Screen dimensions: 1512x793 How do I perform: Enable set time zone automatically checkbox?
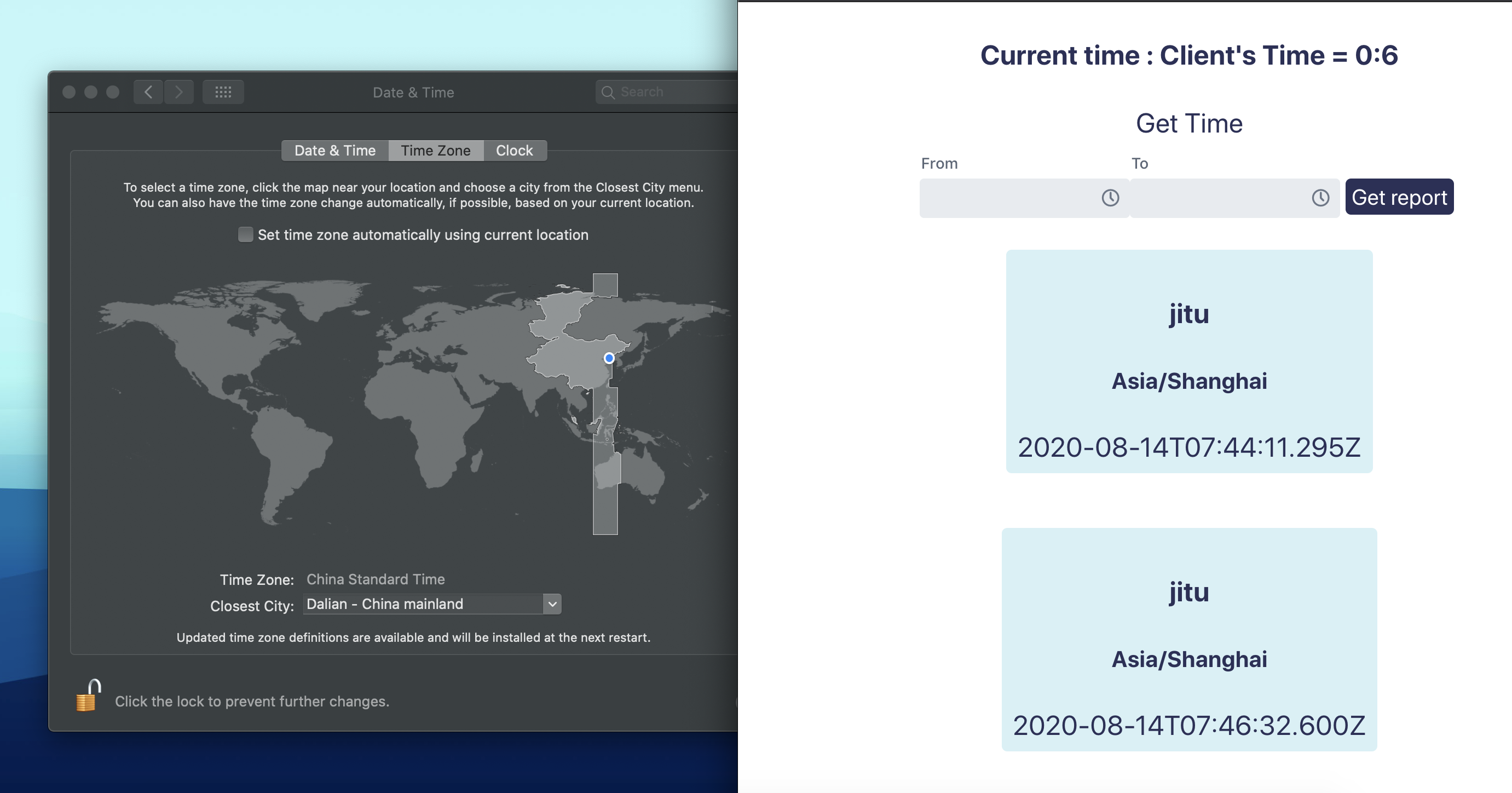(245, 234)
